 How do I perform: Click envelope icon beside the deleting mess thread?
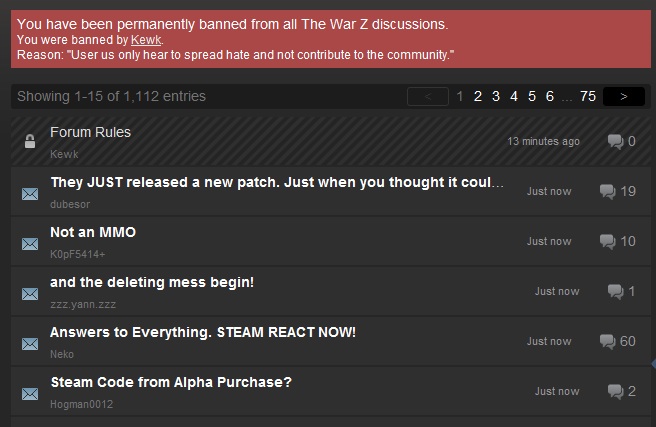29,293
